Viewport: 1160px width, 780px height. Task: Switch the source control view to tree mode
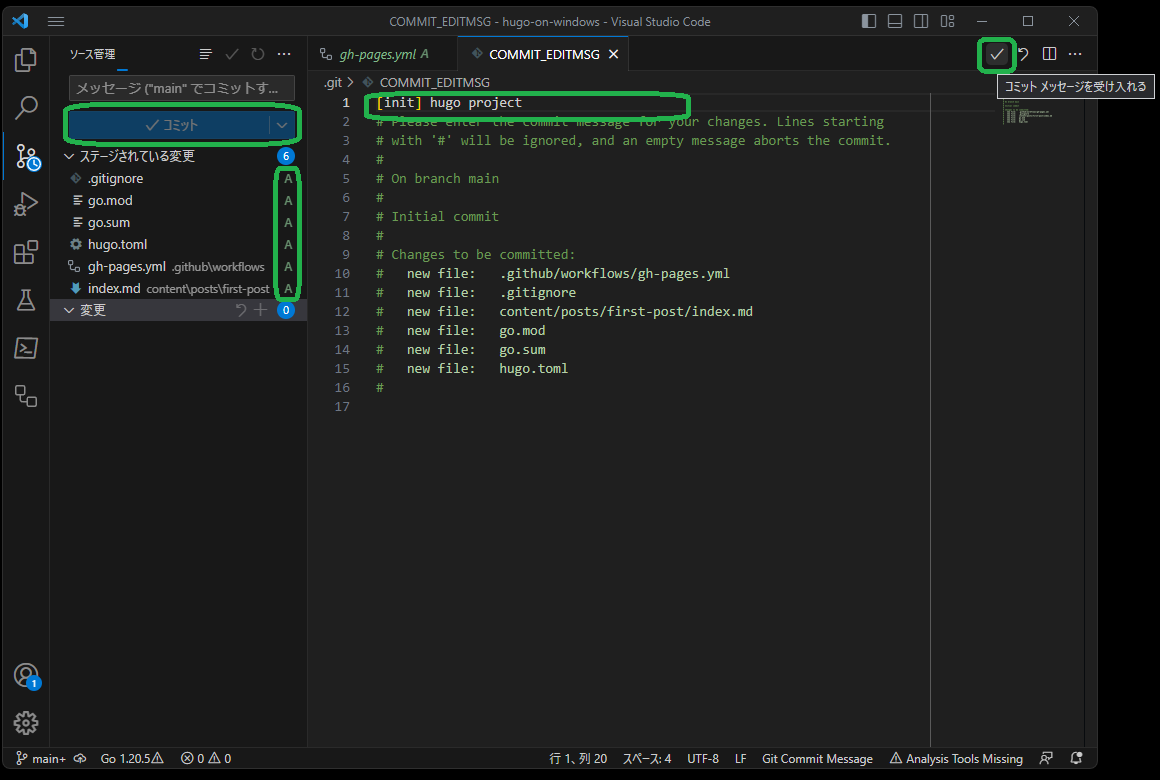[206, 54]
